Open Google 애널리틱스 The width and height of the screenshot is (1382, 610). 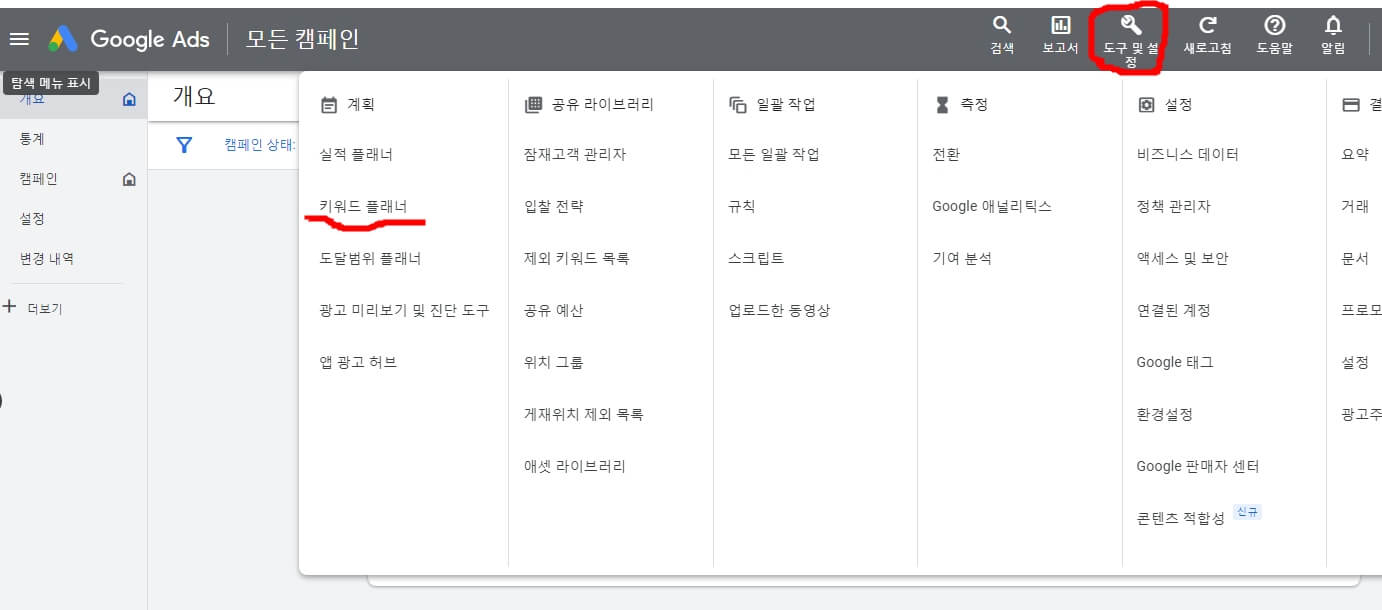pyautogui.click(x=992, y=207)
